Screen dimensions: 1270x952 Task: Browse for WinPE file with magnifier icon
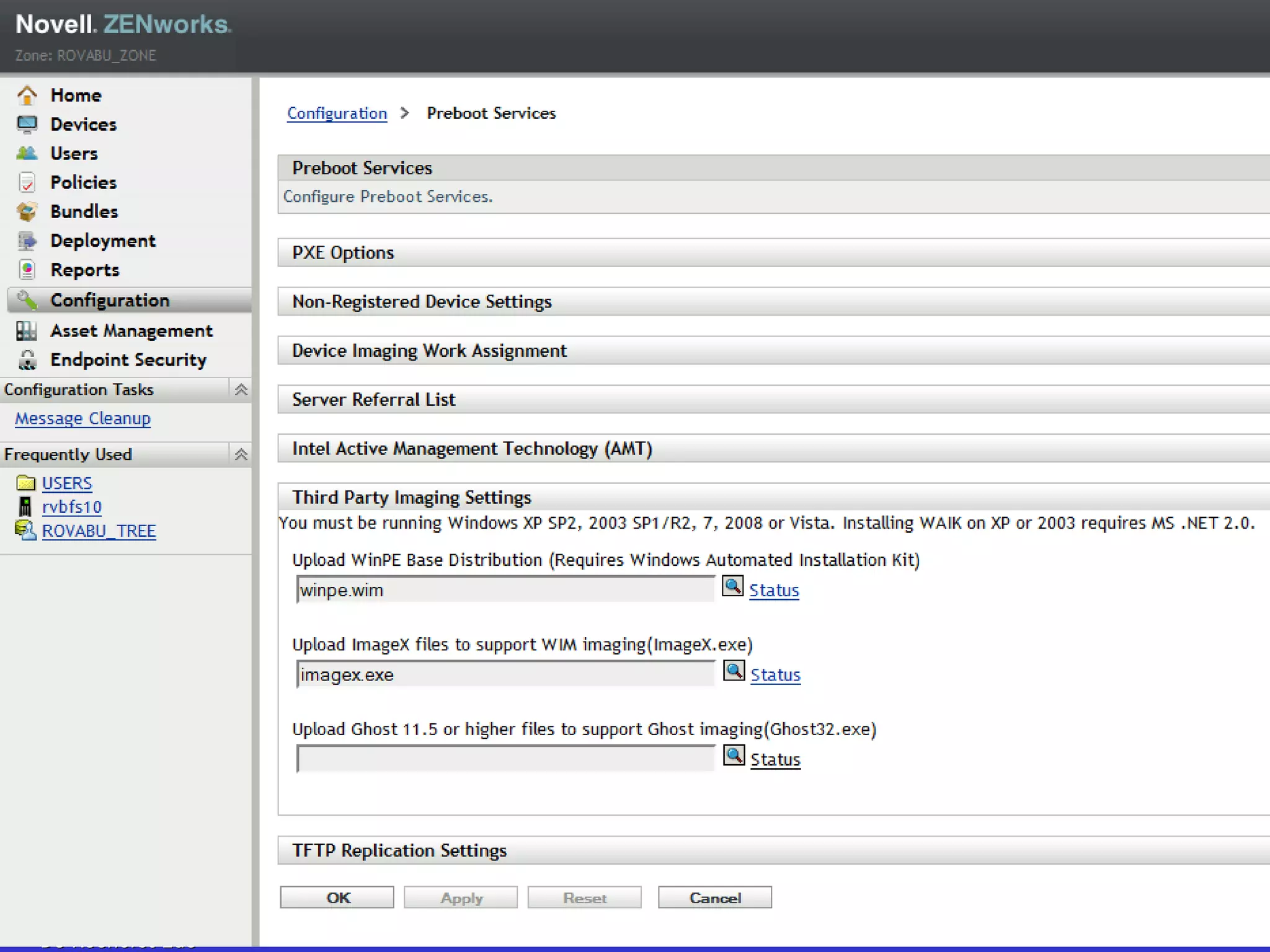pyautogui.click(x=732, y=586)
